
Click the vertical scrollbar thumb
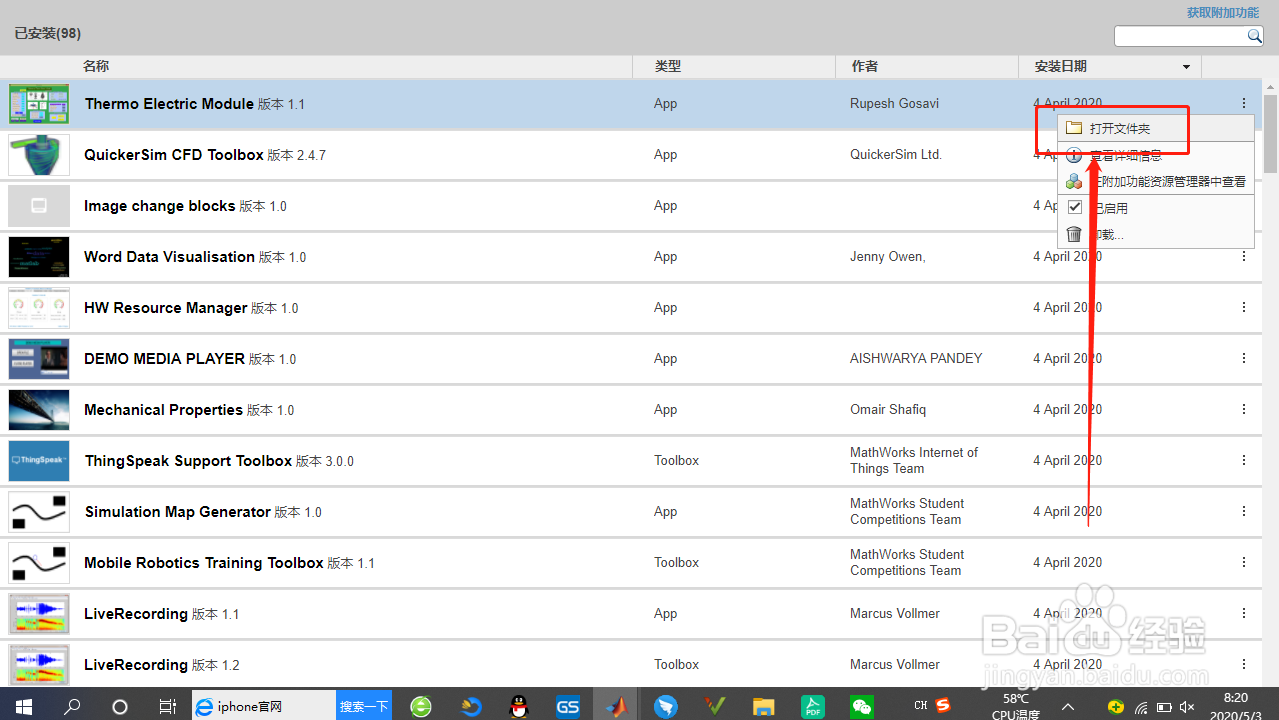point(1270,134)
